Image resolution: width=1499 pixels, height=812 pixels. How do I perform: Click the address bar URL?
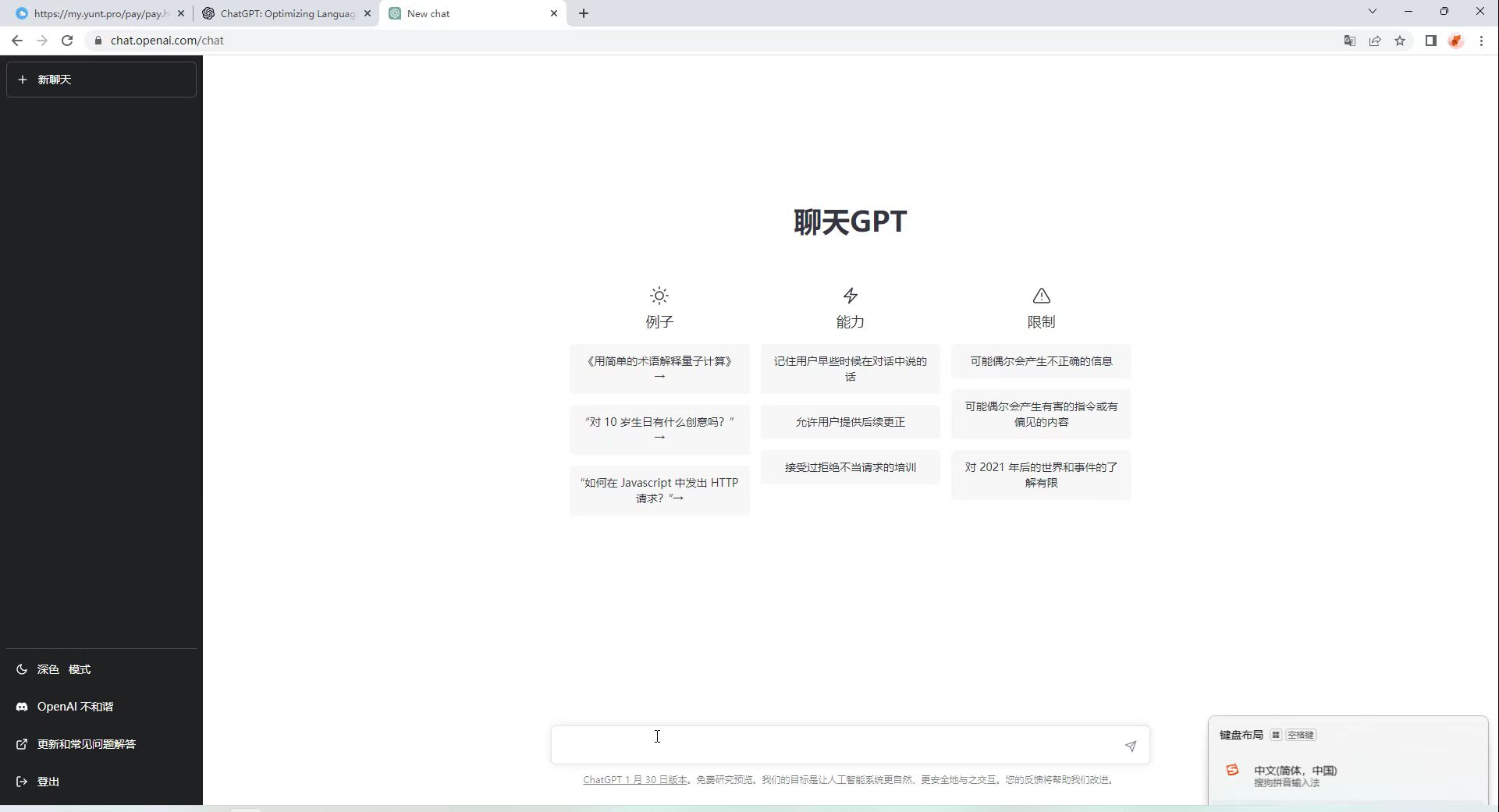tap(167, 41)
